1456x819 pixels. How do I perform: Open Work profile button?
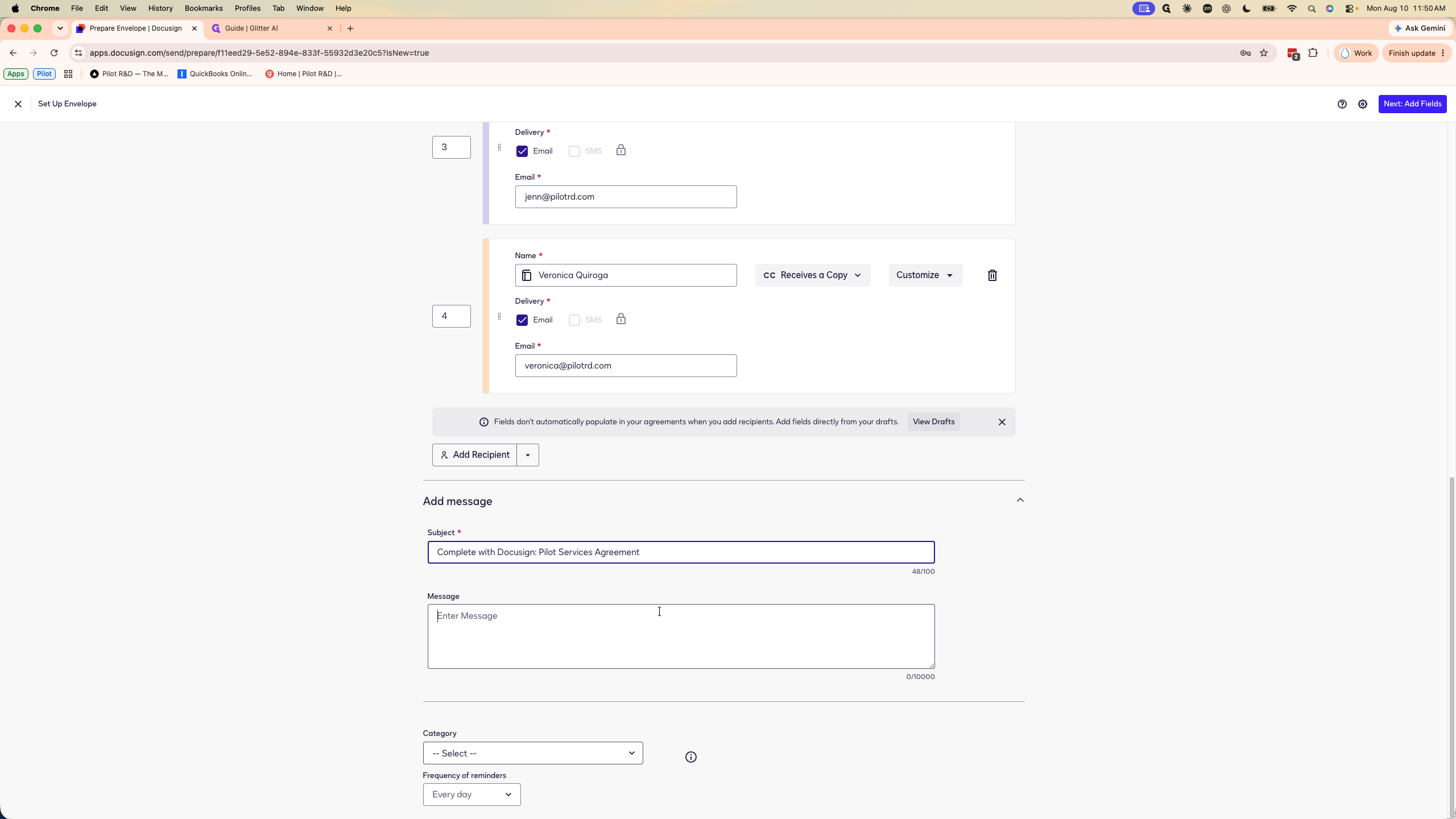coord(1356,53)
